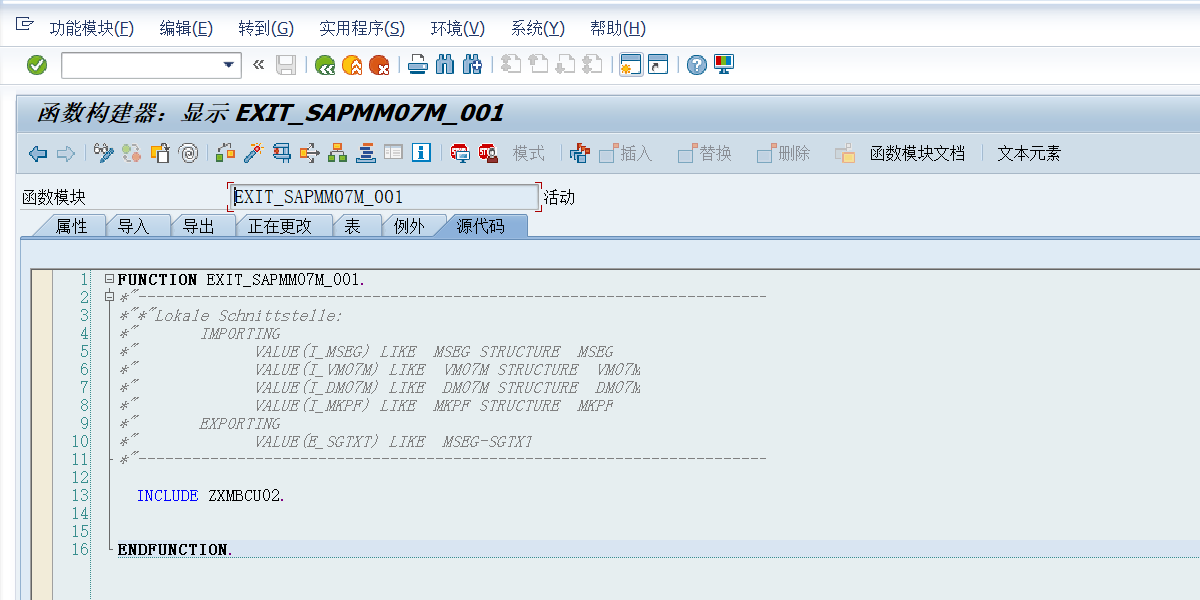Image resolution: width=1200 pixels, height=600 pixels.
Task: Click the Active/Inactive switch icon
Action: point(132,153)
